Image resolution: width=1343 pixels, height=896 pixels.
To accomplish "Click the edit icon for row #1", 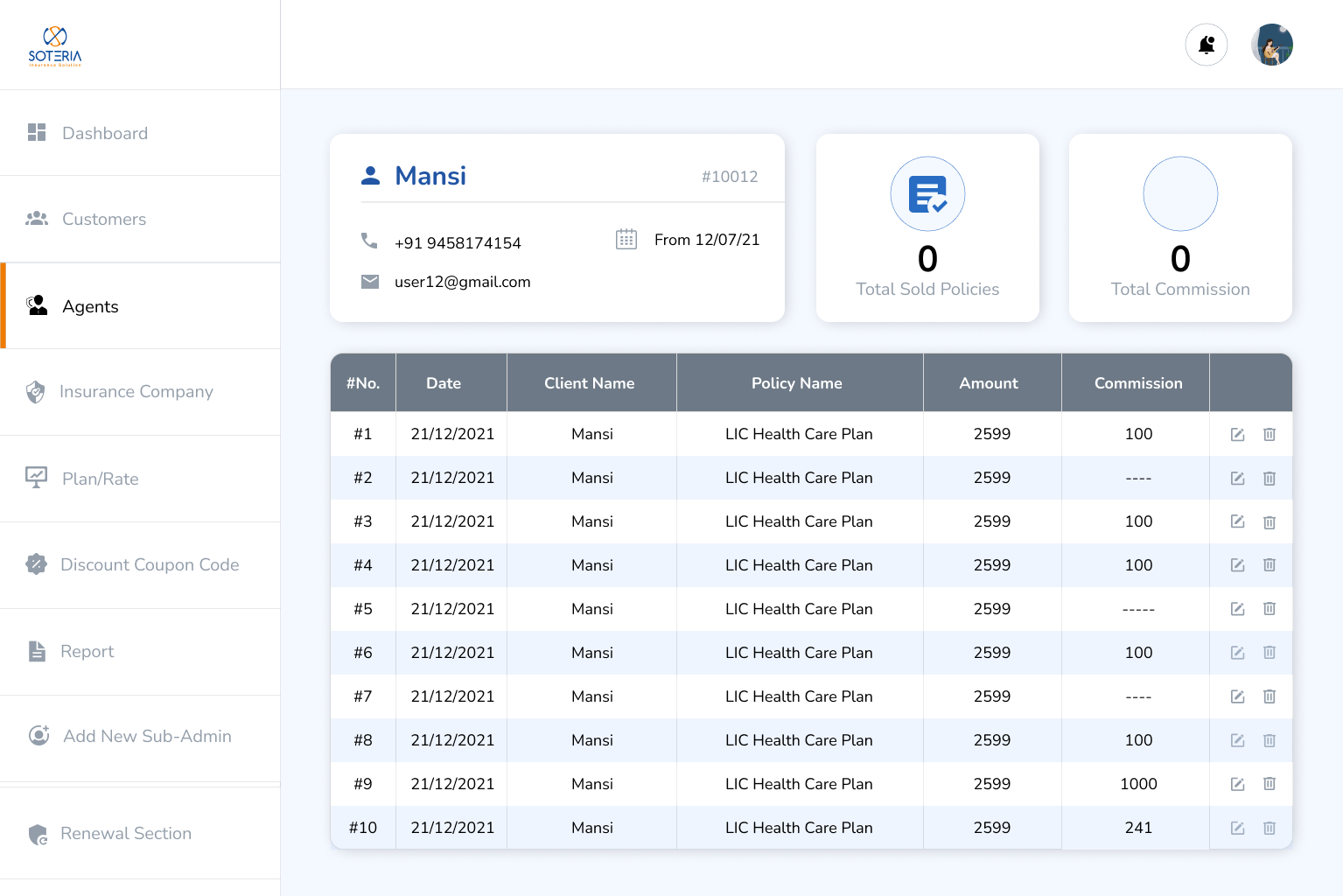I will click(1237, 435).
